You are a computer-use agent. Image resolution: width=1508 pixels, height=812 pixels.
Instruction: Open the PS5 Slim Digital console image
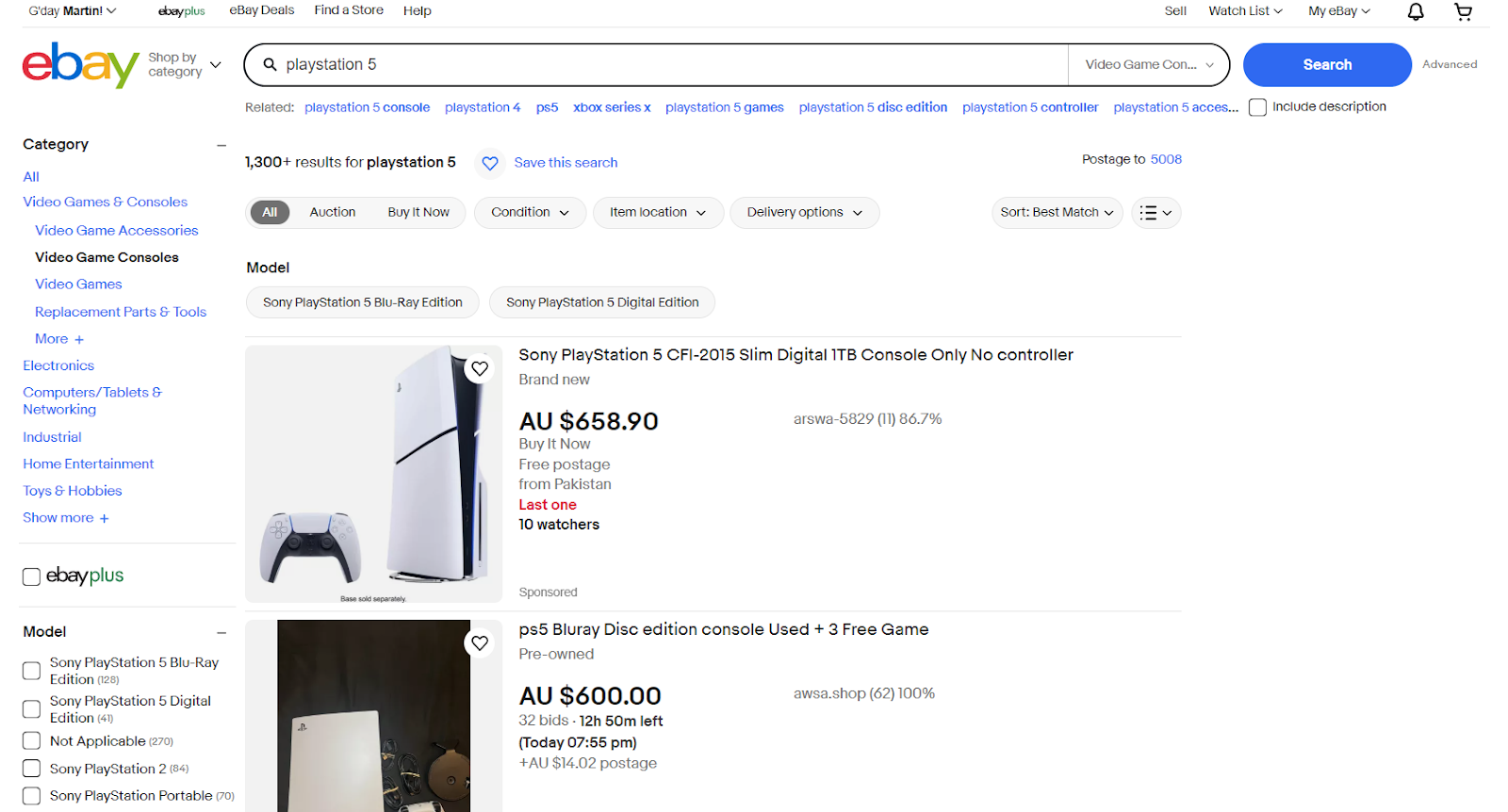click(x=374, y=474)
